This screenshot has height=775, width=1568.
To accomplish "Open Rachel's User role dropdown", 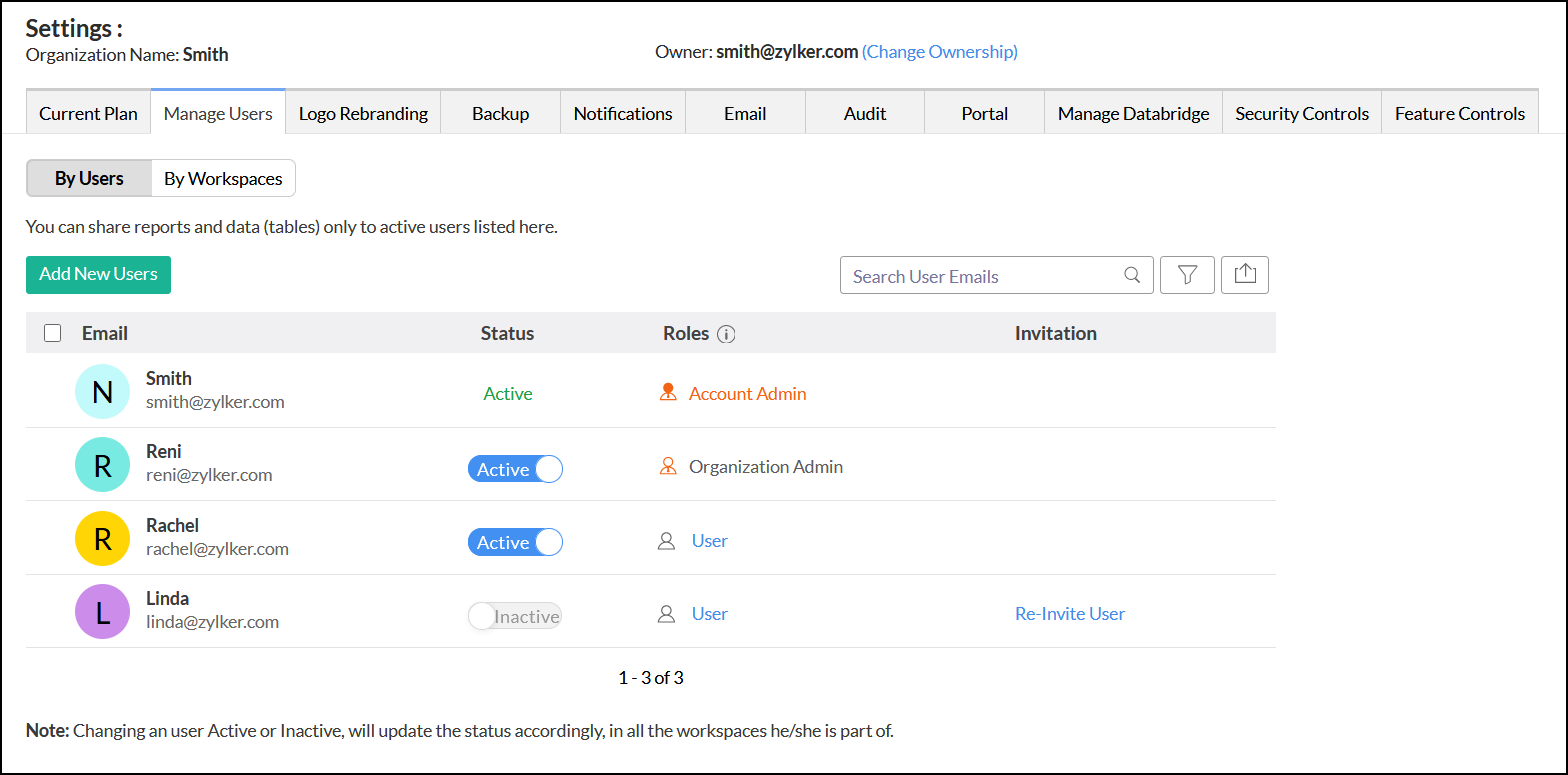I will pyautogui.click(x=709, y=541).
